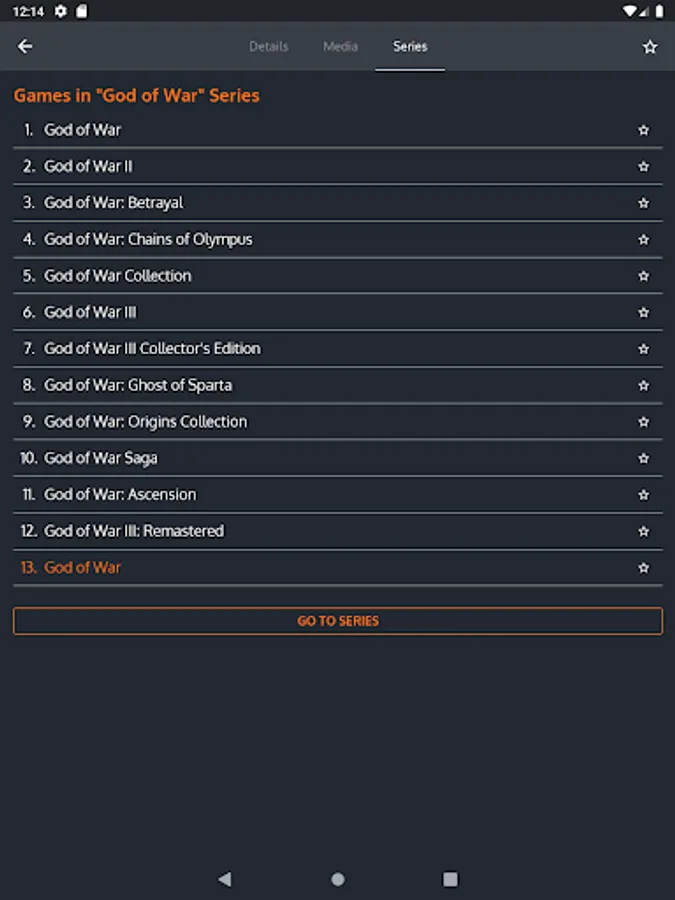The width and height of the screenshot is (675, 900).
Task: Star God of War: Chains of Olympus
Action: pos(643,240)
